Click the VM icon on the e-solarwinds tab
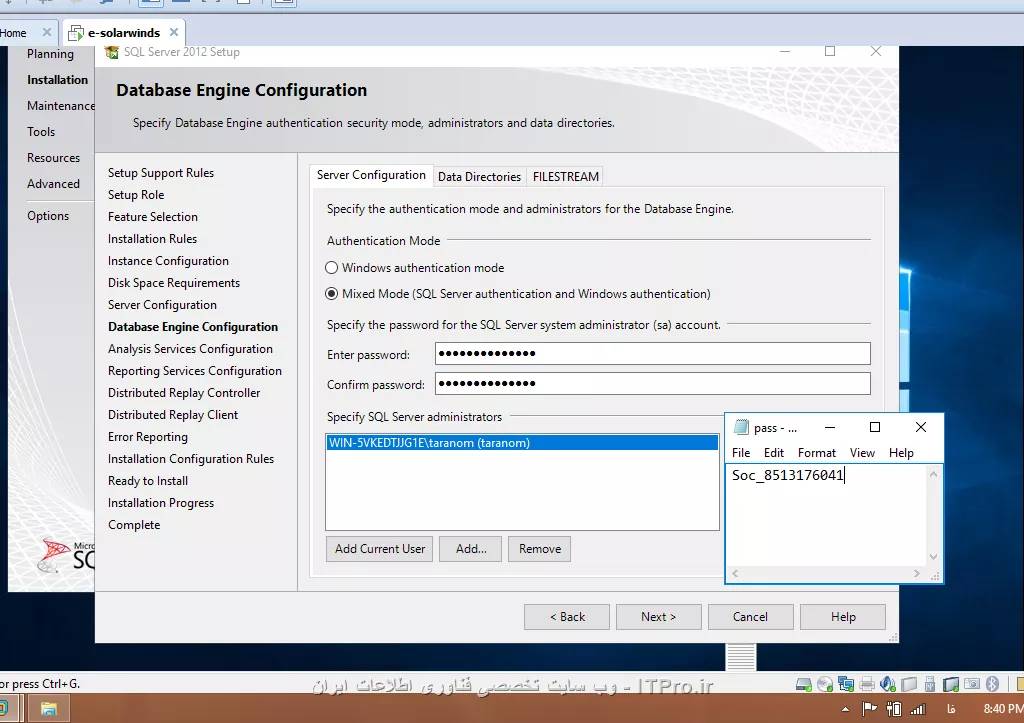Image resolution: width=1024 pixels, height=723 pixels. pos(76,33)
